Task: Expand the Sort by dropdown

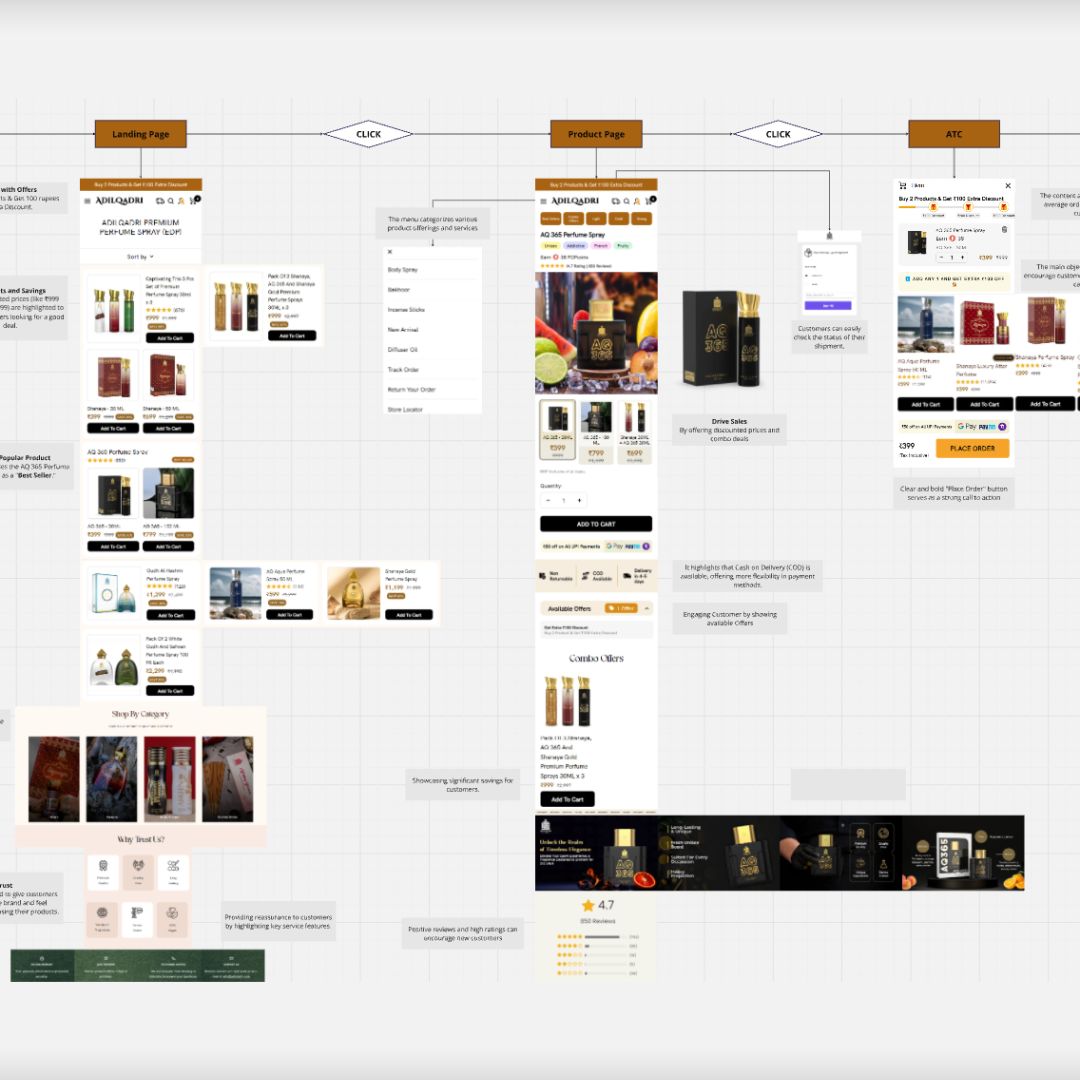Action: (x=140, y=257)
